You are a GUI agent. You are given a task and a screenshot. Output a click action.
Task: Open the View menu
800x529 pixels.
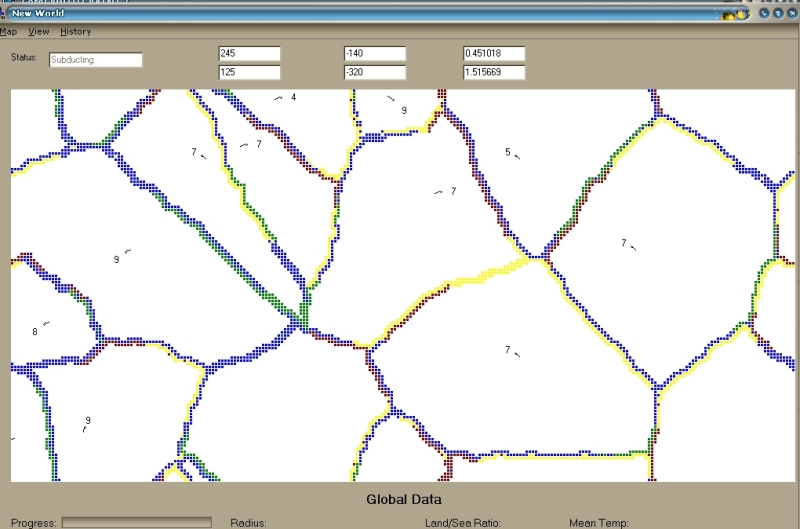click(x=39, y=32)
